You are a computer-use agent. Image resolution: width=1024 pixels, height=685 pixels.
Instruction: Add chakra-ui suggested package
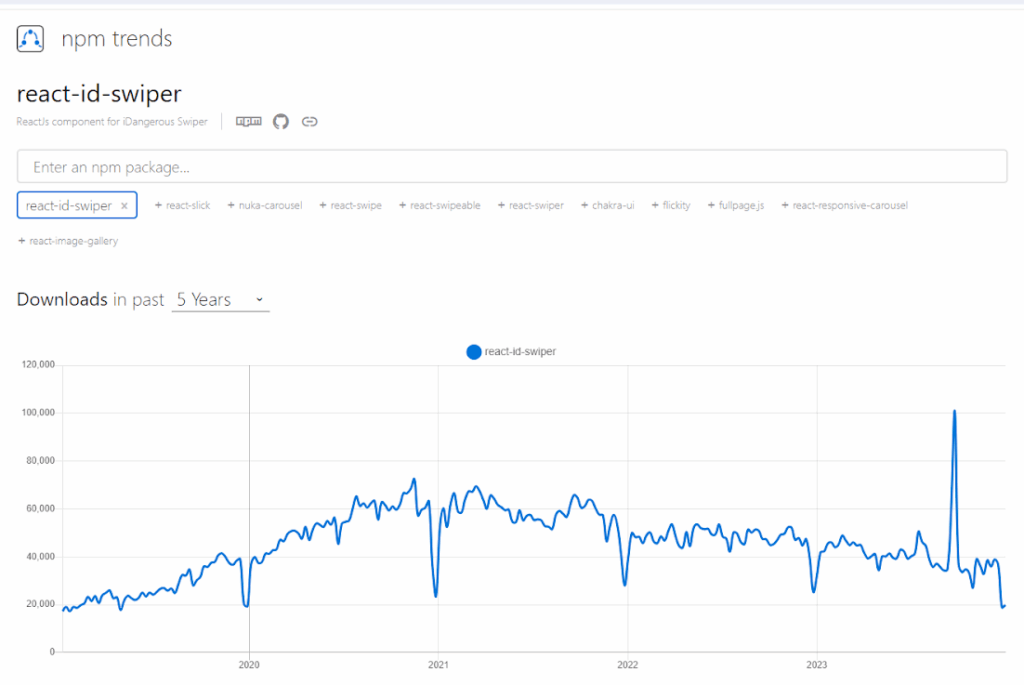coord(607,206)
